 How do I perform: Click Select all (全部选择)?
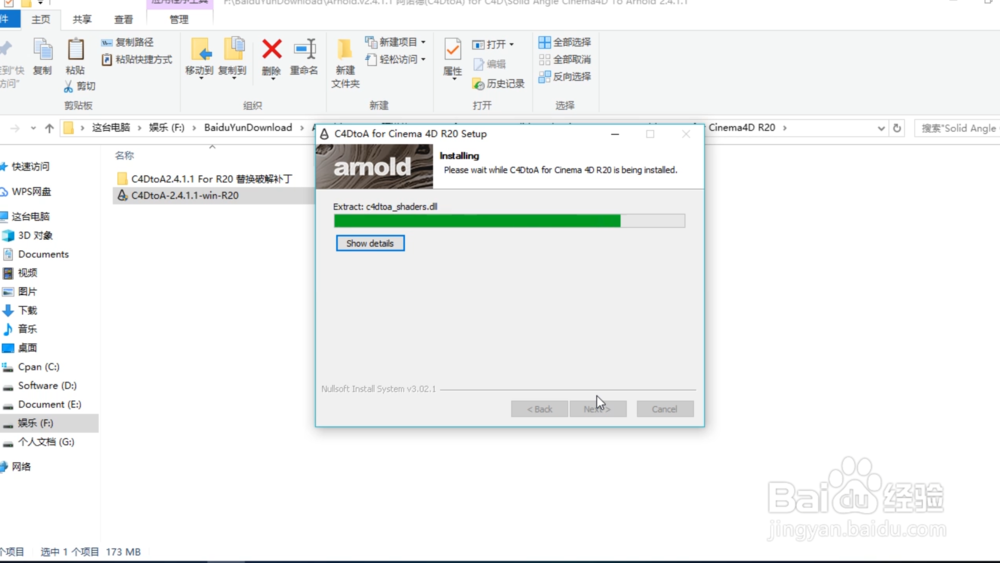coord(565,42)
